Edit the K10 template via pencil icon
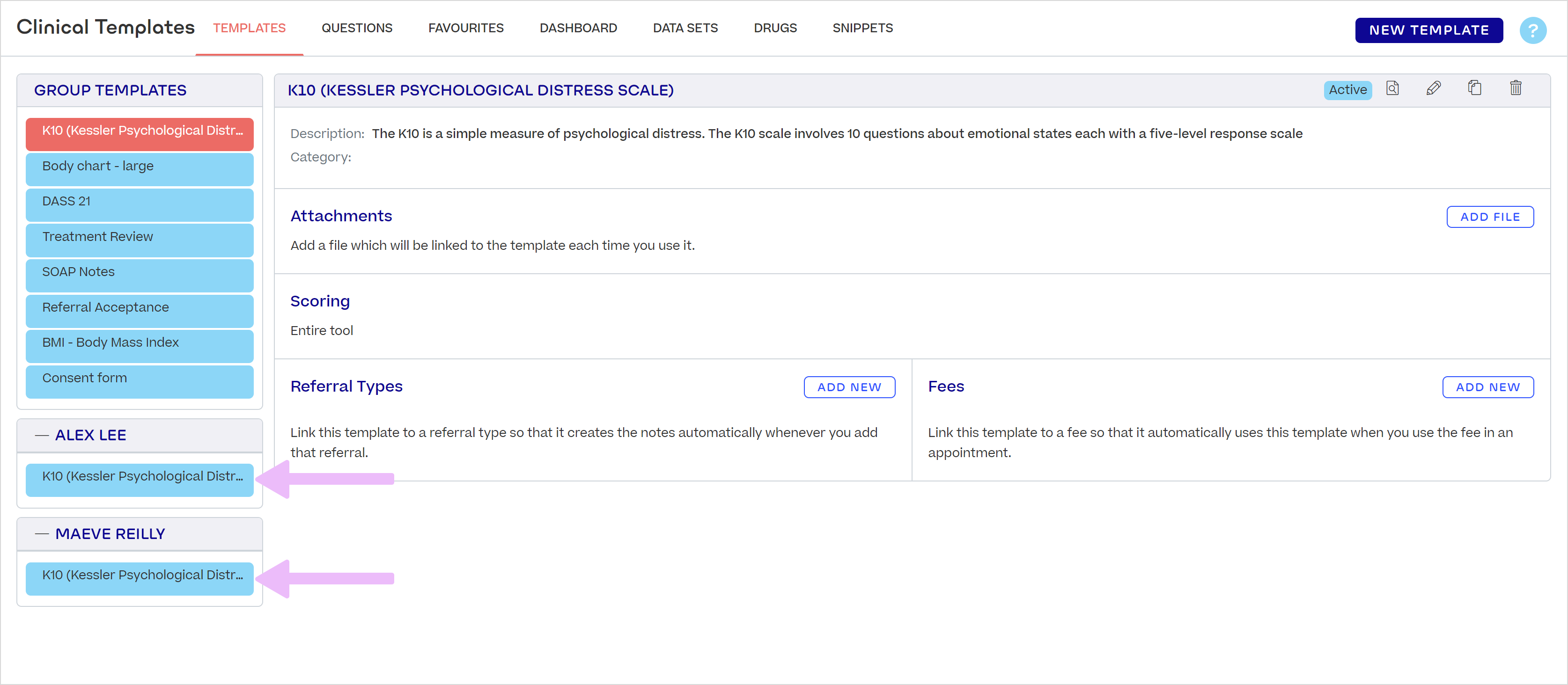This screenshot has width=1568, height=685. [x=1433, y=89]
